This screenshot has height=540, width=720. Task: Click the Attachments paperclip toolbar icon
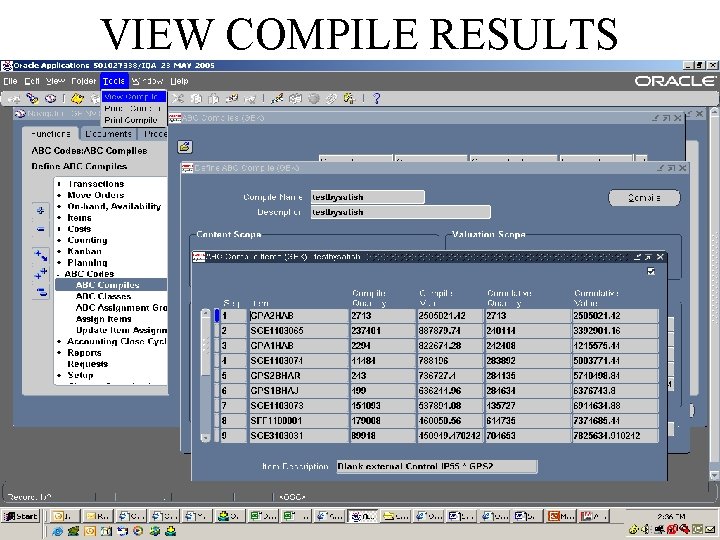(x=331, y=98)
